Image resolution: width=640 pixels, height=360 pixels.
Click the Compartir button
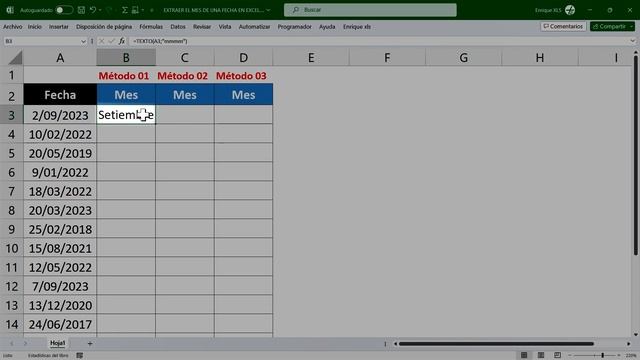pos(609,27)
